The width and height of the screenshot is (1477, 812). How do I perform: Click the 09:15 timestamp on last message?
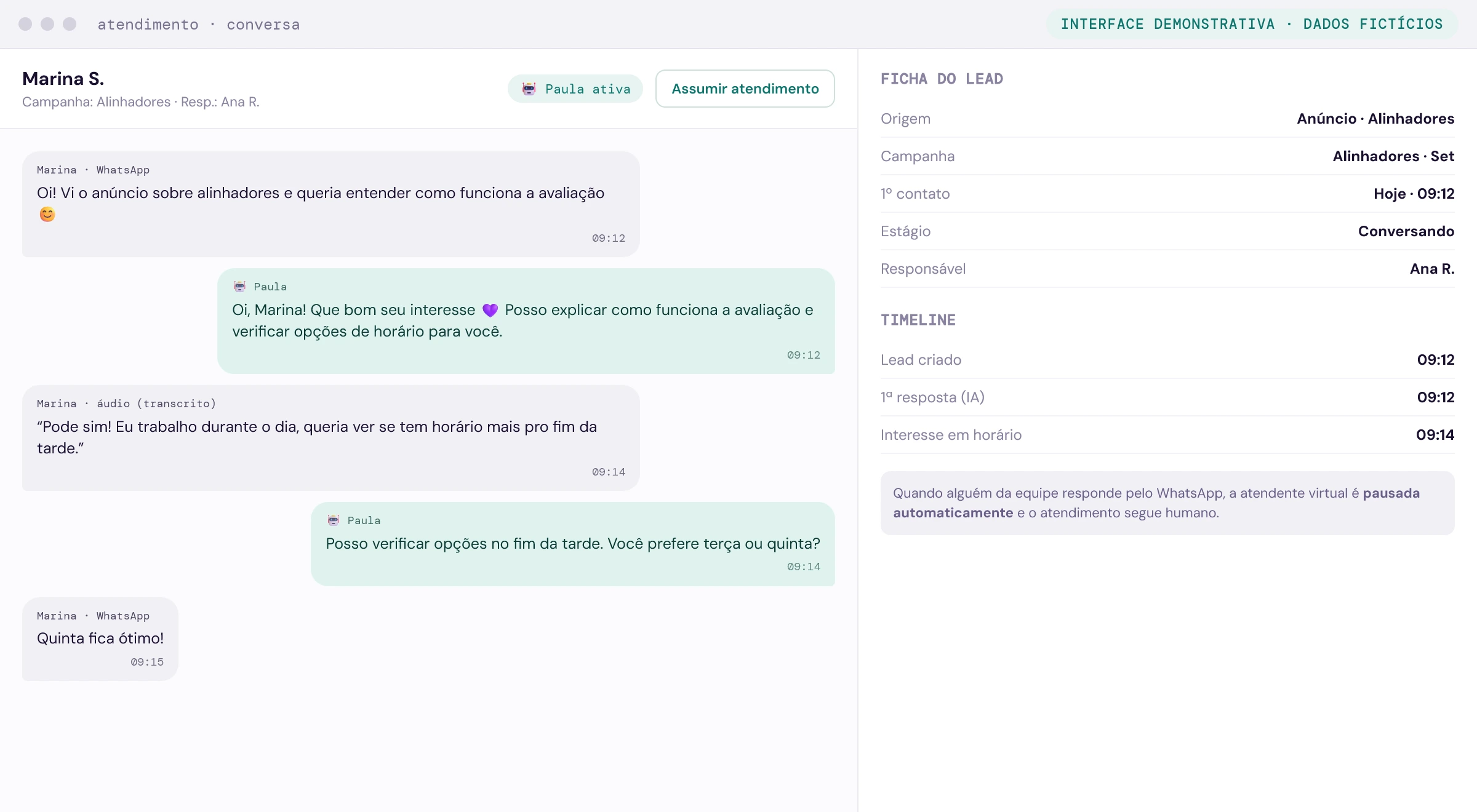pos(147,662)
